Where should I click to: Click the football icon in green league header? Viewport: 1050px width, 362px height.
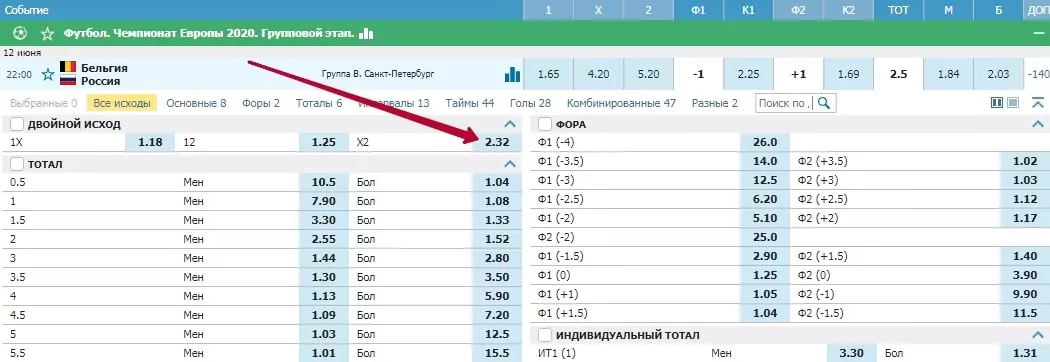pos(19,33)
